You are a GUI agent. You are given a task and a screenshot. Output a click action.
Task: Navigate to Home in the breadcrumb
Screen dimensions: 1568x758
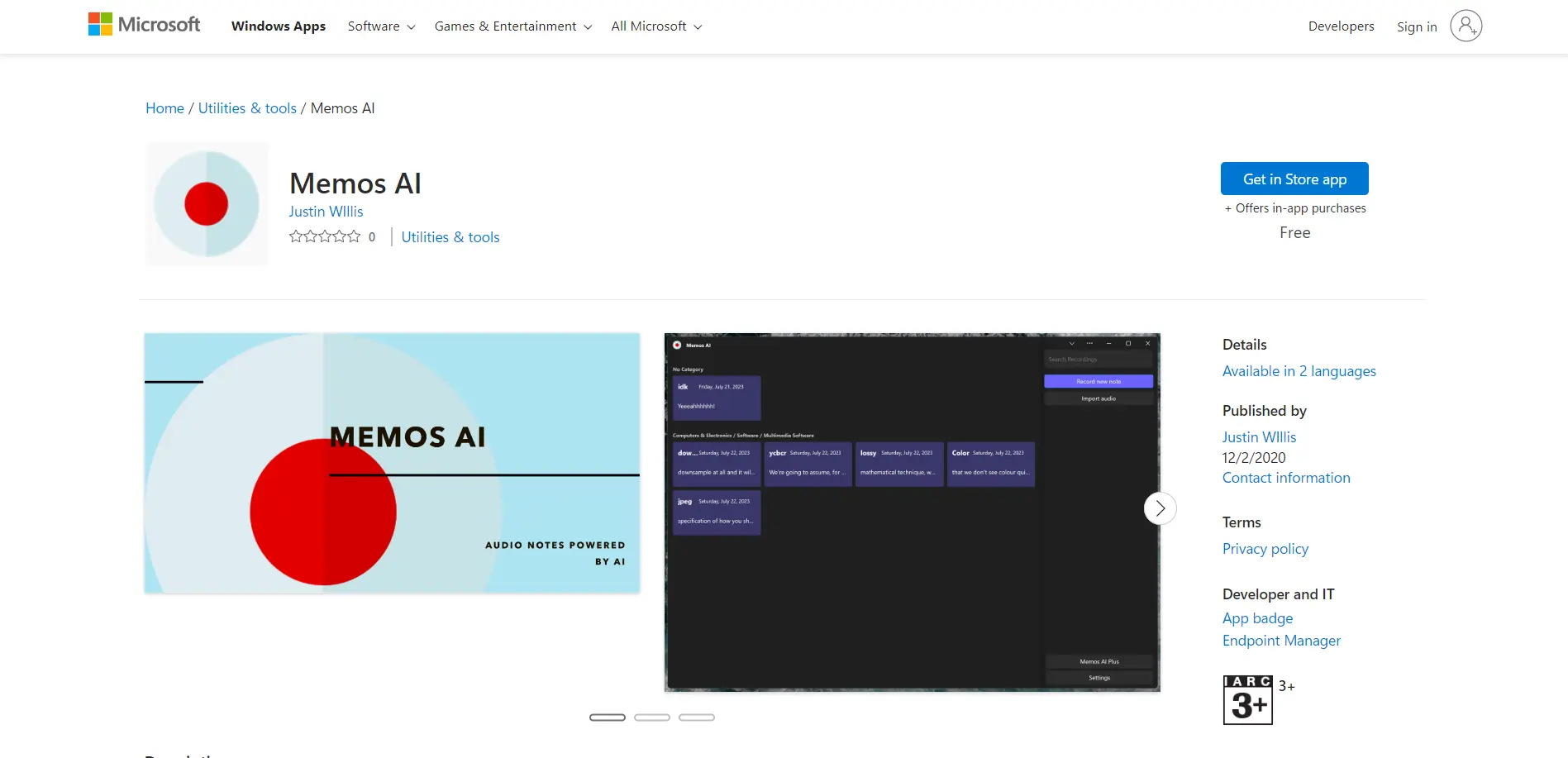coord(164,108)
